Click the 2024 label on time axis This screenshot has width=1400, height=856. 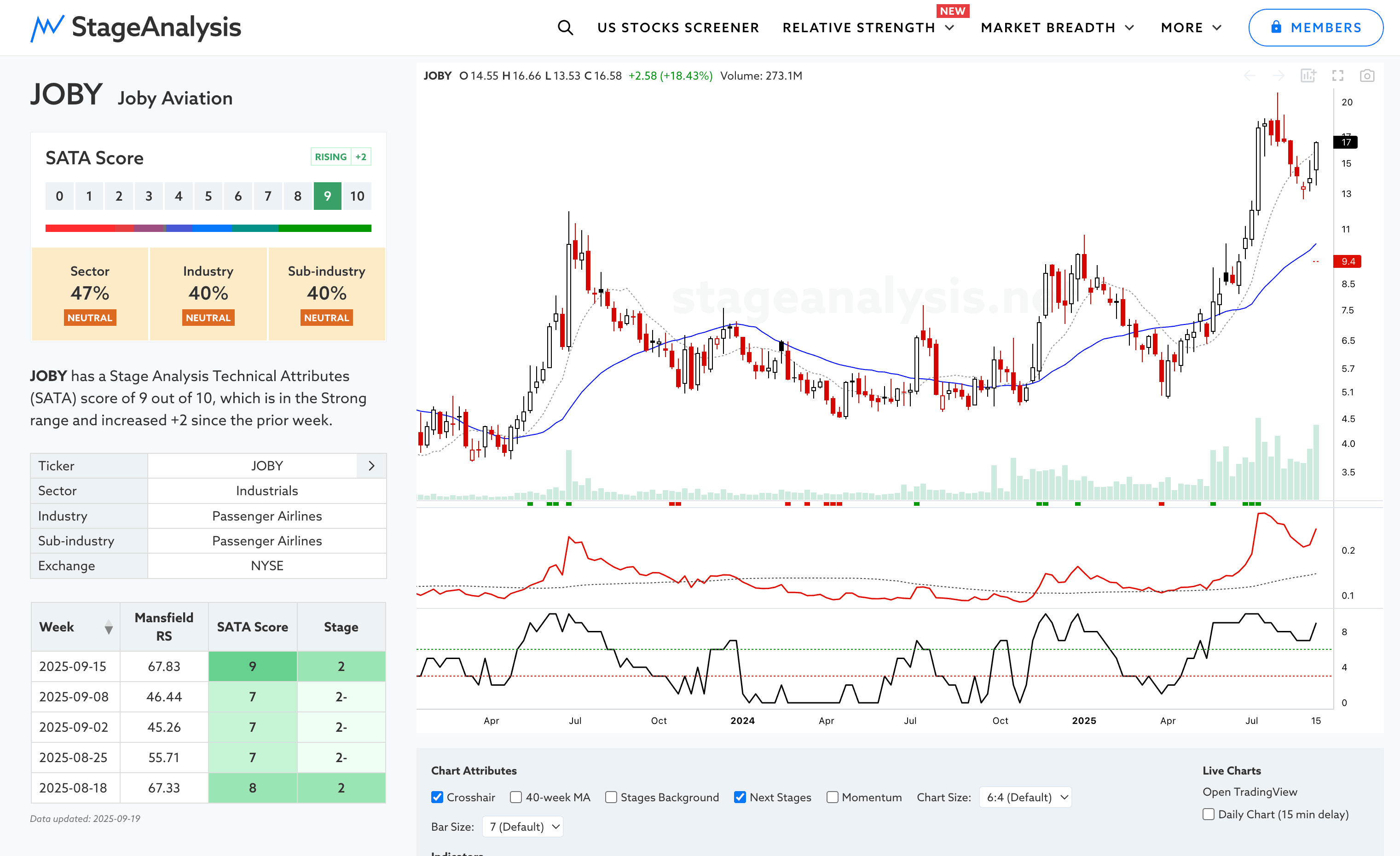tap(742, 720)
